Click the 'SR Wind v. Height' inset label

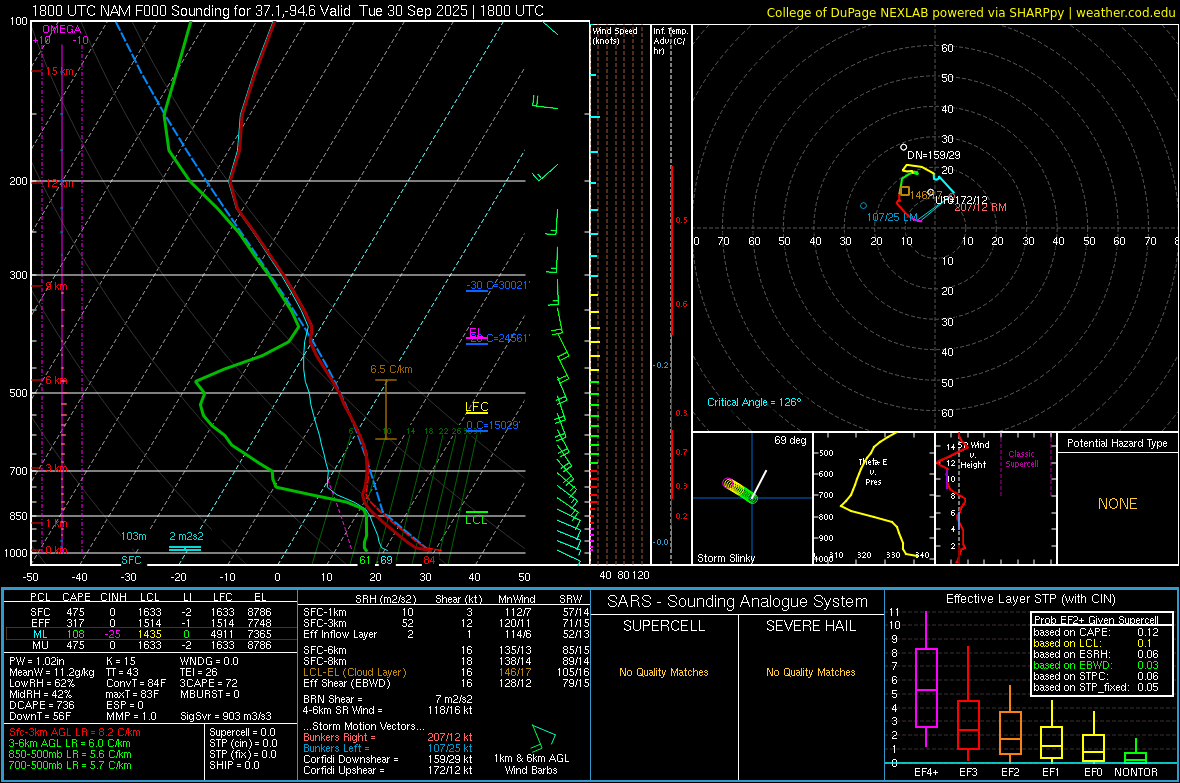pos(974,455)
